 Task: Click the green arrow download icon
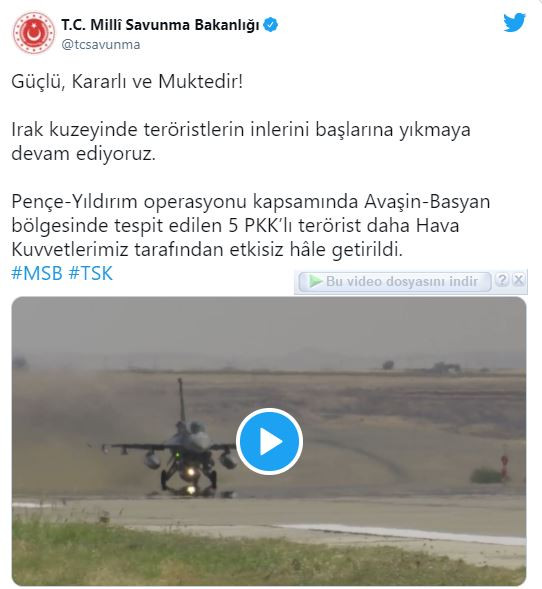click(x=315, y=281)
